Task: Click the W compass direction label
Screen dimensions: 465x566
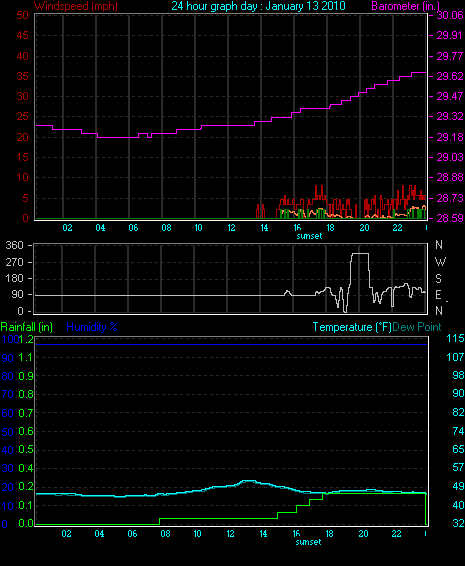Action: [440, 262]
